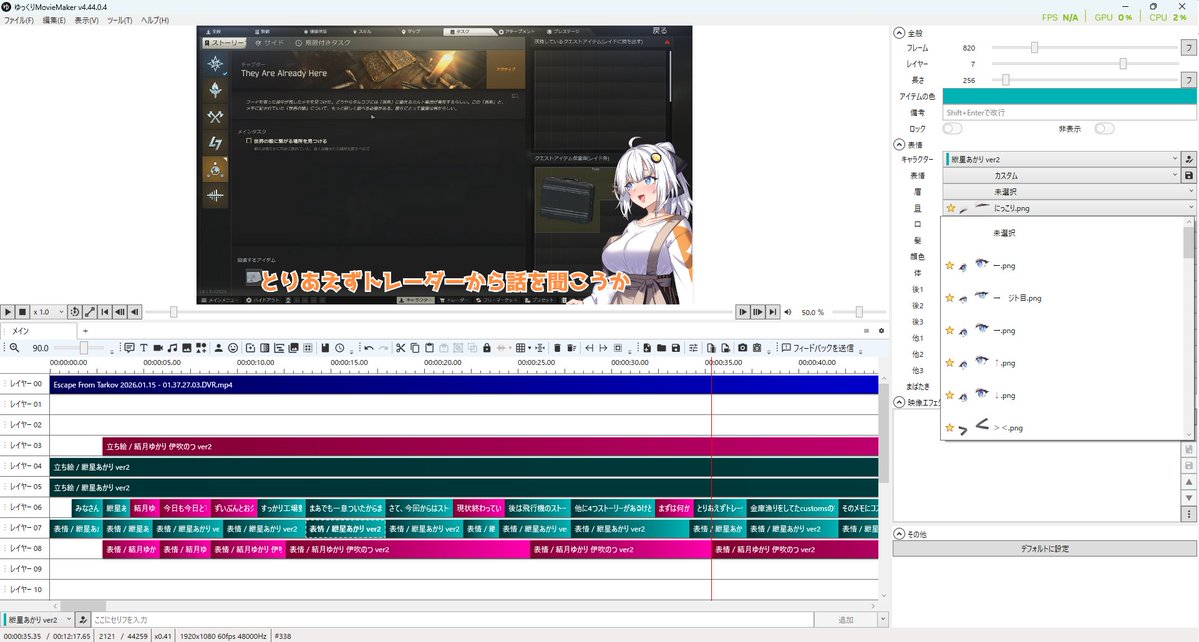This screenshot has height=642, width=1199.
Task: Click the レイヤー slider
Action: pos(1084,63)
